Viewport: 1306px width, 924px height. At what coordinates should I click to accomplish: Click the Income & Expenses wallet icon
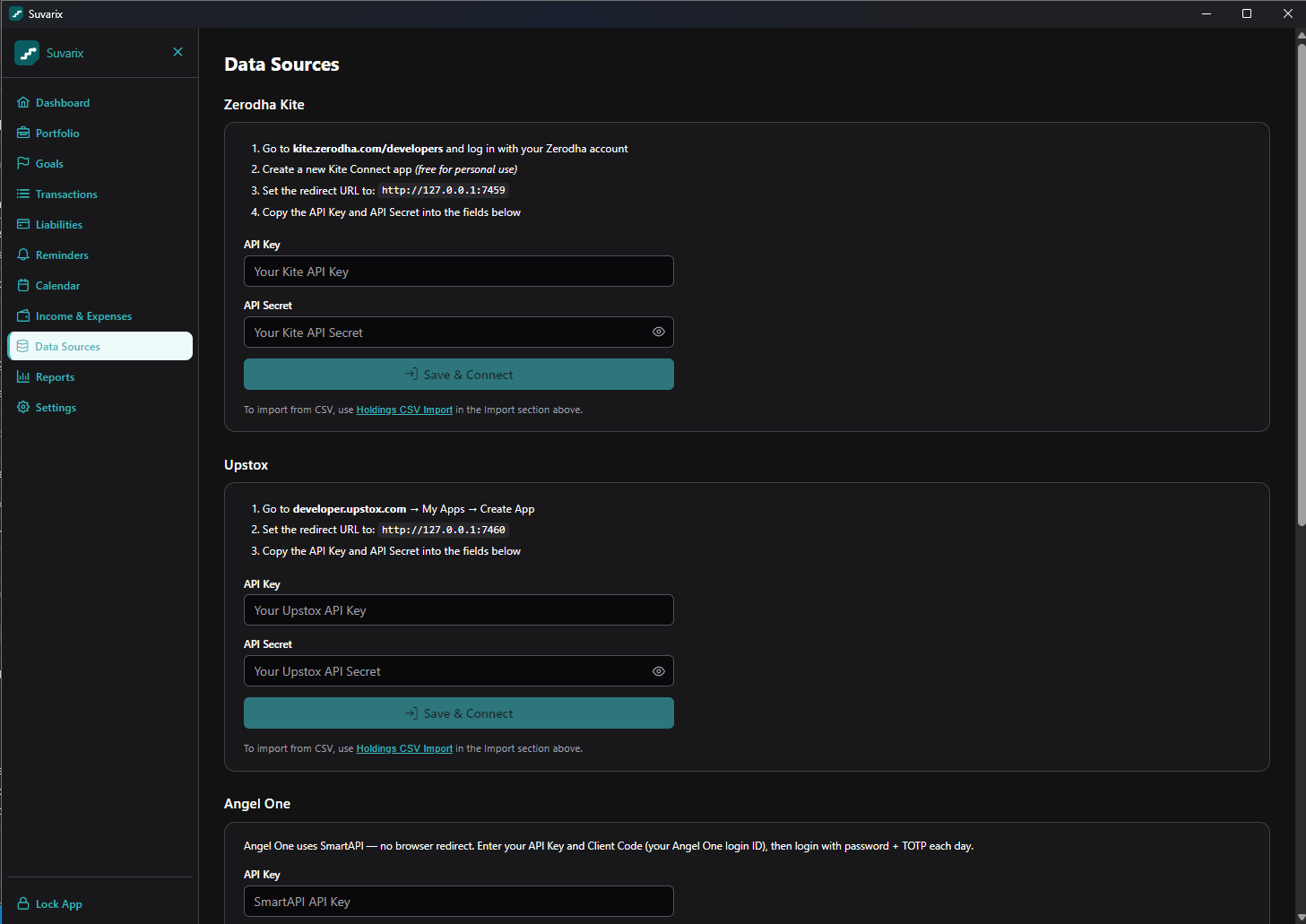23,315
